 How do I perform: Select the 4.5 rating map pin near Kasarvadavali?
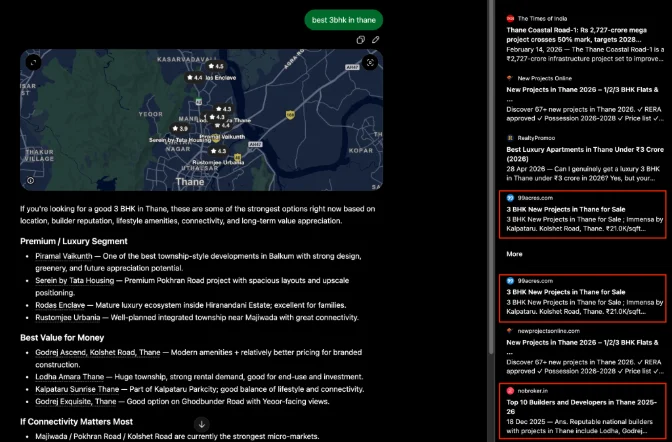(216, 66)
